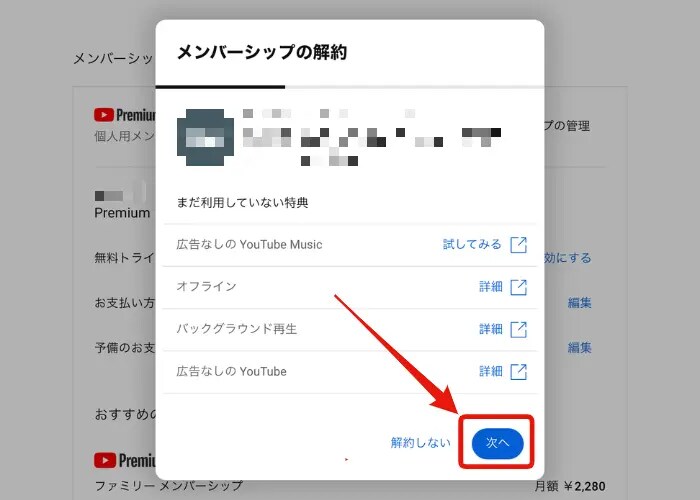Click 編集 in the 予備のお支払い row

click(x=580, y=348)
